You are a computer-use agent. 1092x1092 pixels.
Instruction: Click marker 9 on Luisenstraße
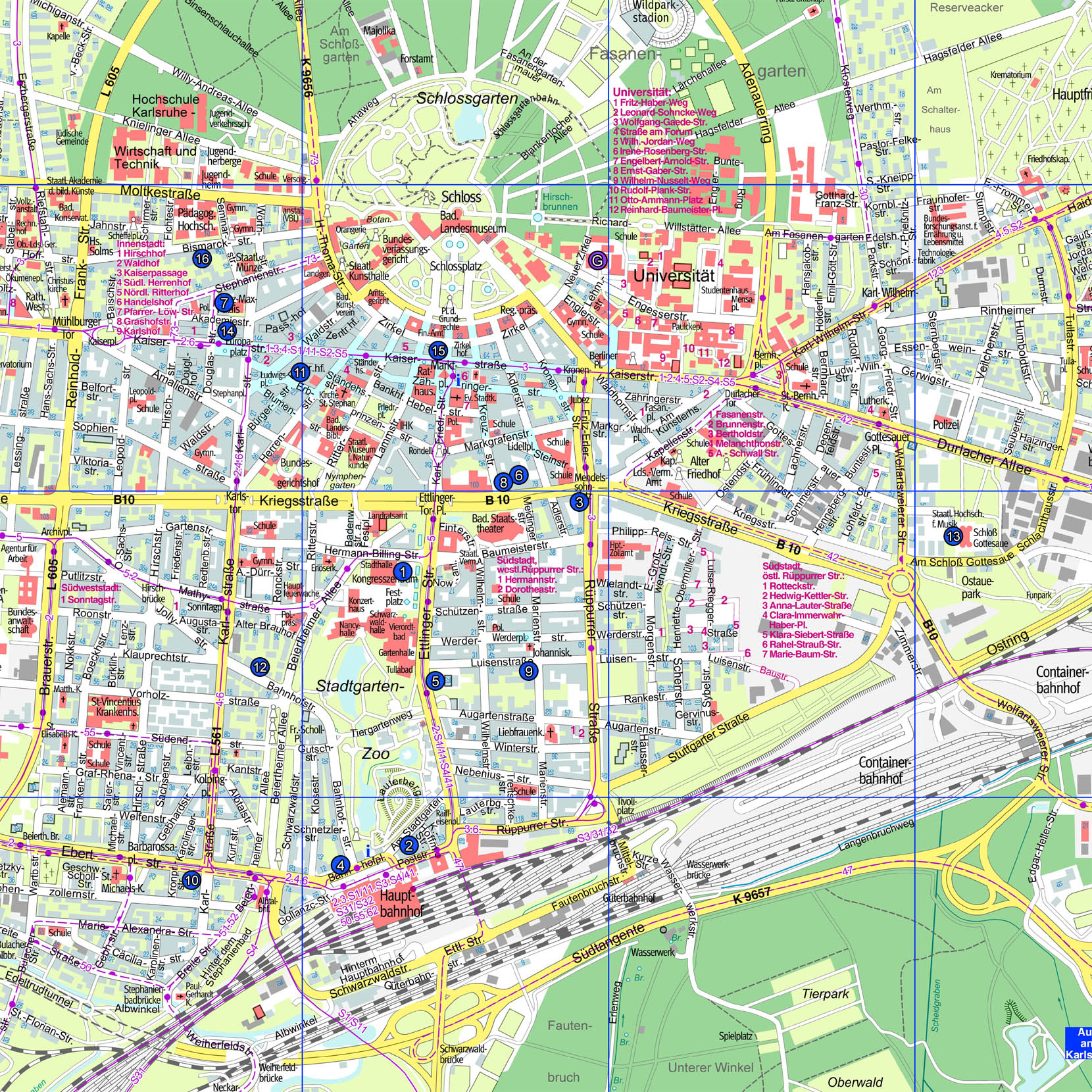(x=528, y=672)
